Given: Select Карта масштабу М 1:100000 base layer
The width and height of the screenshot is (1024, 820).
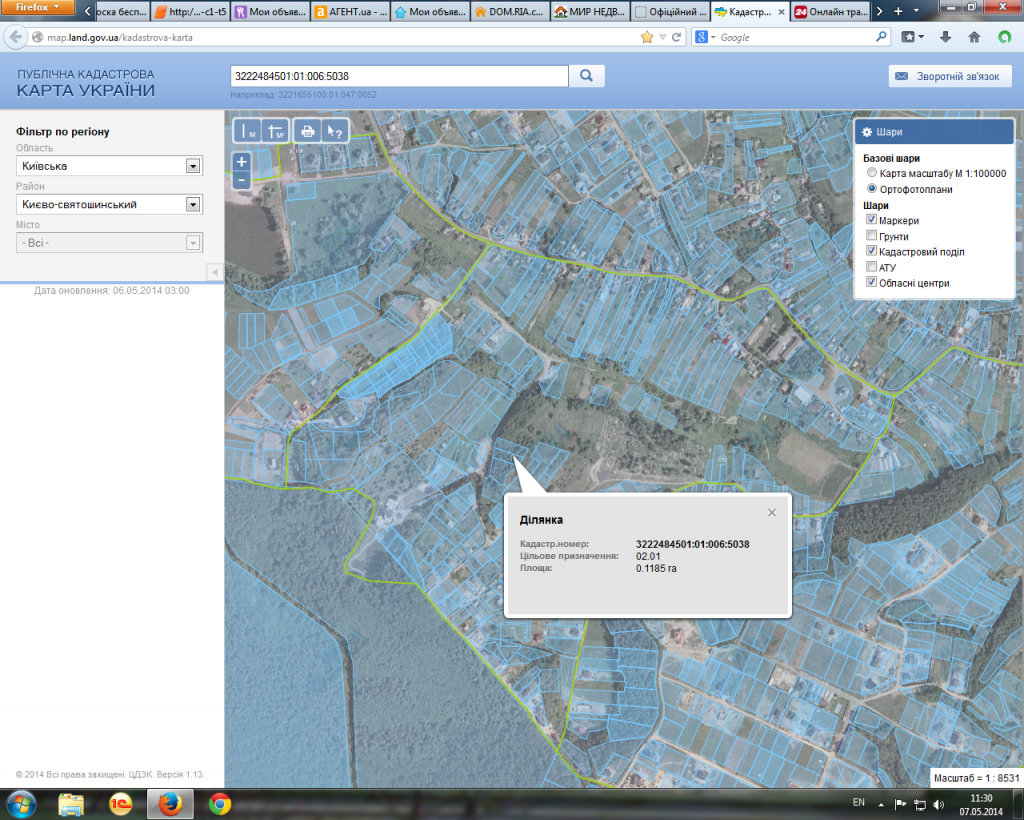Looking at the screenshot, I should (x=872, y=173).
